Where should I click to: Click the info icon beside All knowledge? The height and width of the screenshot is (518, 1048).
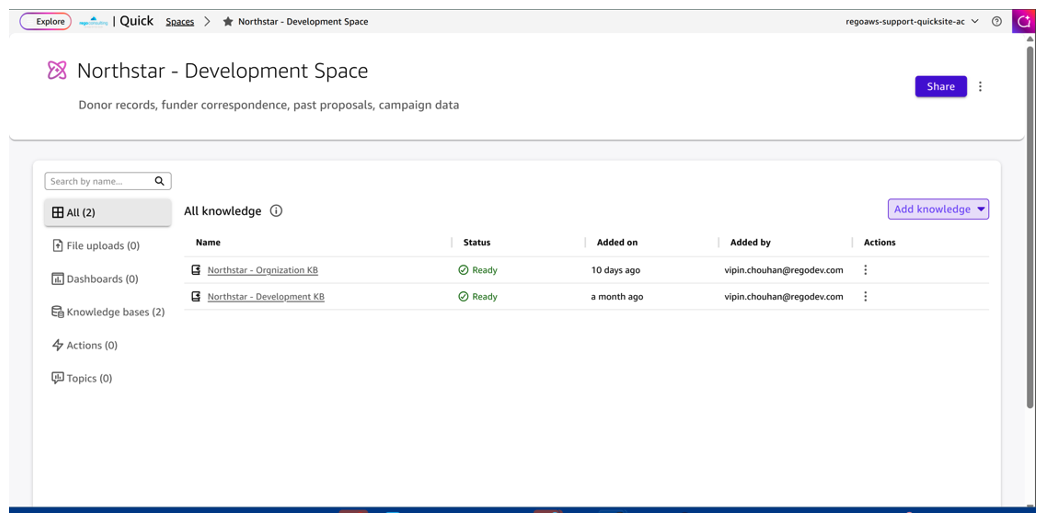point(276,211)
